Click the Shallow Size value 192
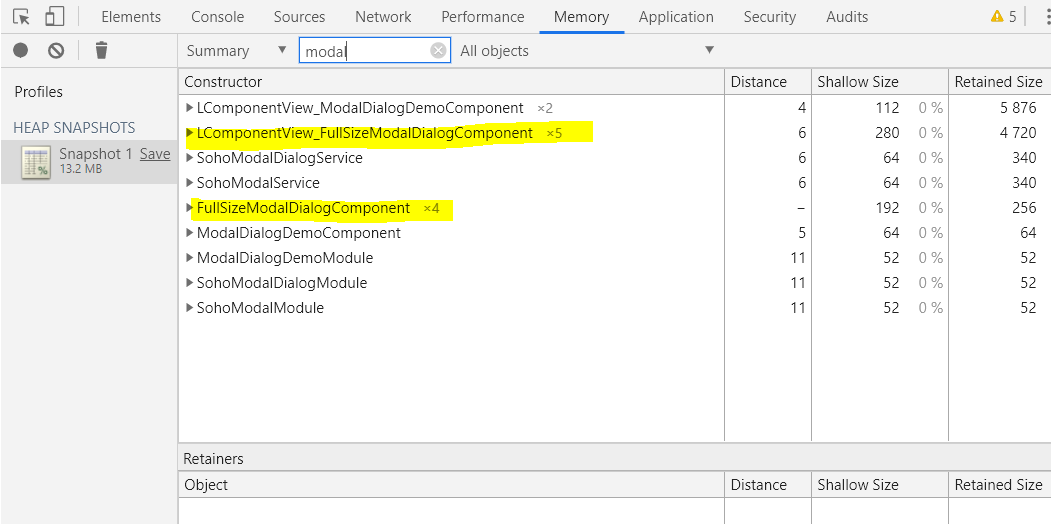 888,208
